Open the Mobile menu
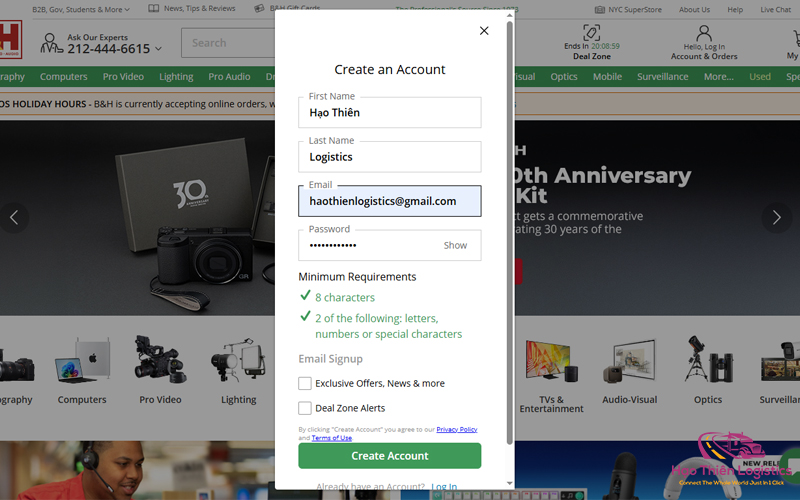Screen dimensions: 800x500 607,77
